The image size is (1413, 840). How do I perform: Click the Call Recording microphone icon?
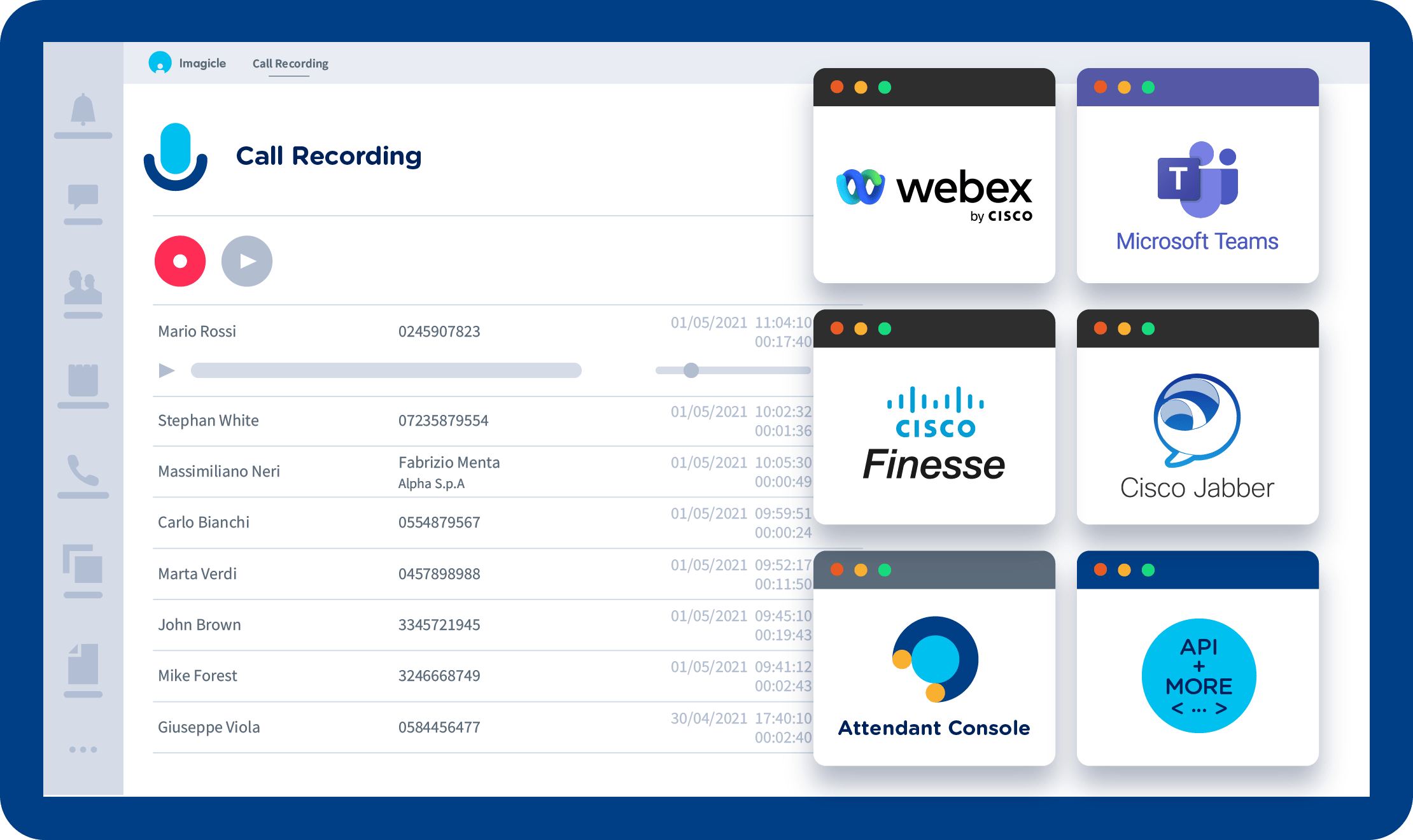(x=176, y=157)
